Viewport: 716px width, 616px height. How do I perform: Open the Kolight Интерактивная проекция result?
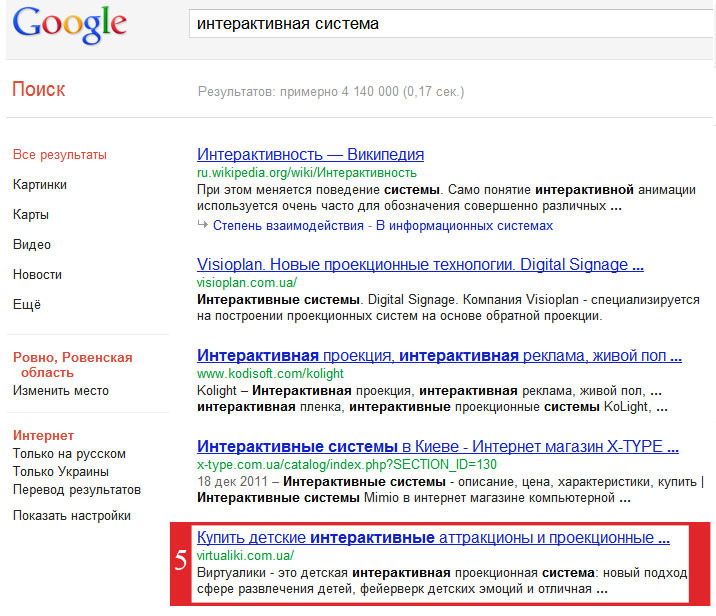[439, 355]
